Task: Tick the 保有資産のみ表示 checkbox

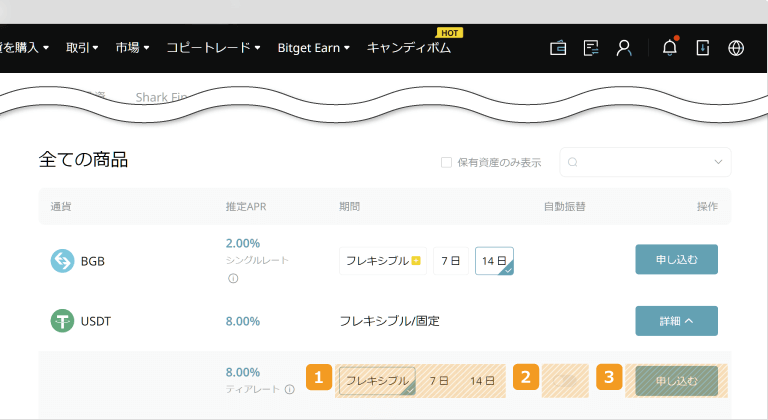Action: [x=446, y=162]
